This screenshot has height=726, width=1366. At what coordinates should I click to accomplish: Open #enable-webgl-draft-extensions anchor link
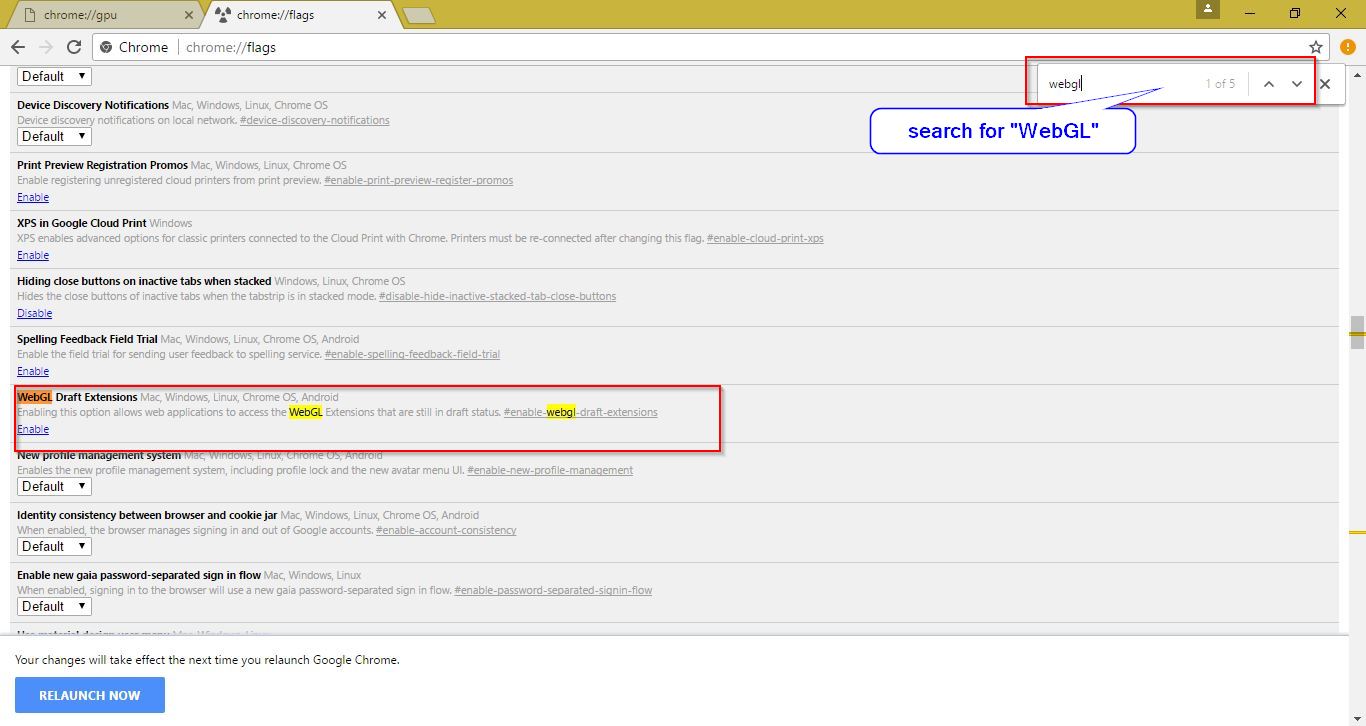(x=581, y=412)
